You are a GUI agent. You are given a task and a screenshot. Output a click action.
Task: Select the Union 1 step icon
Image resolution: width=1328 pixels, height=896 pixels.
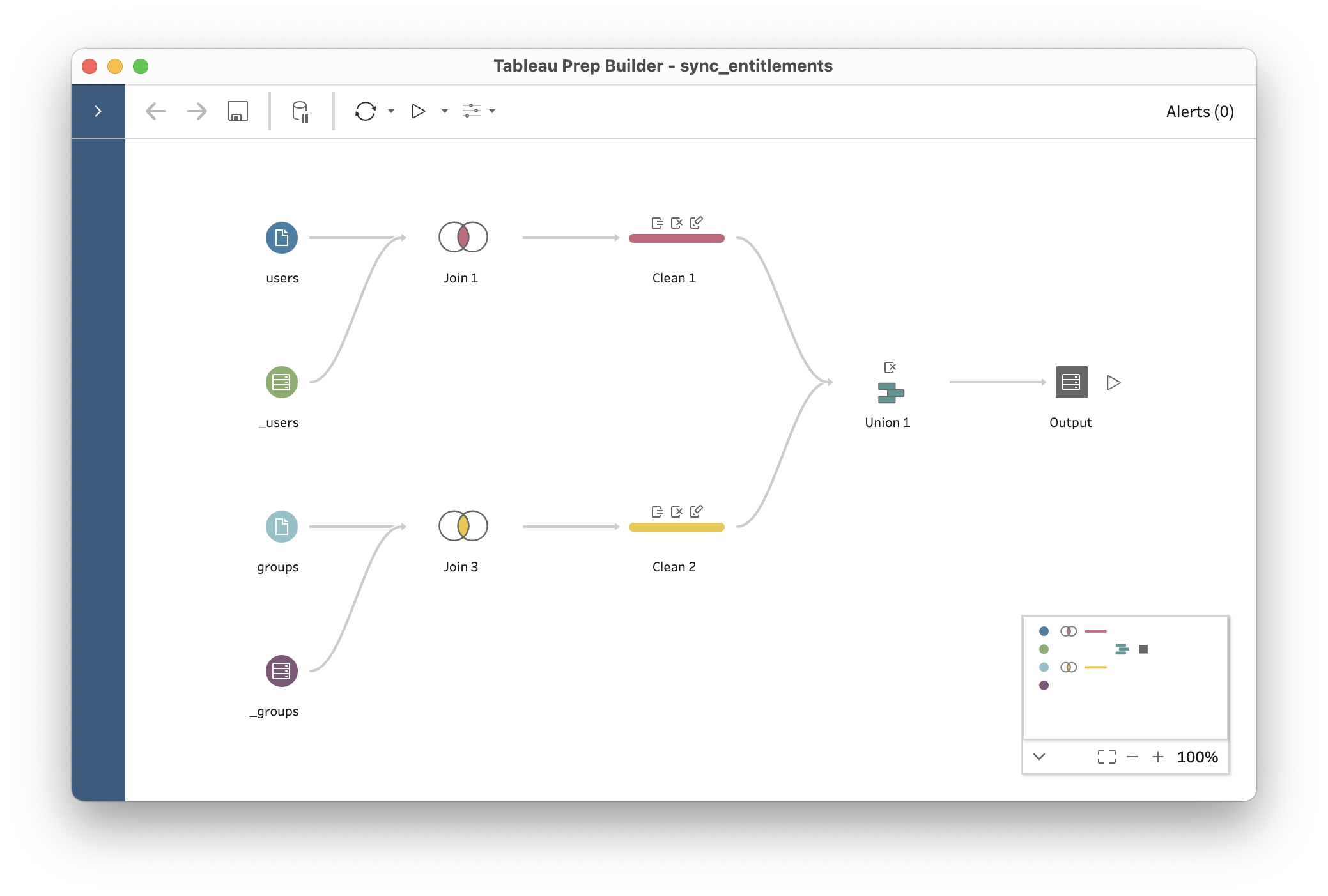[890, 392]
